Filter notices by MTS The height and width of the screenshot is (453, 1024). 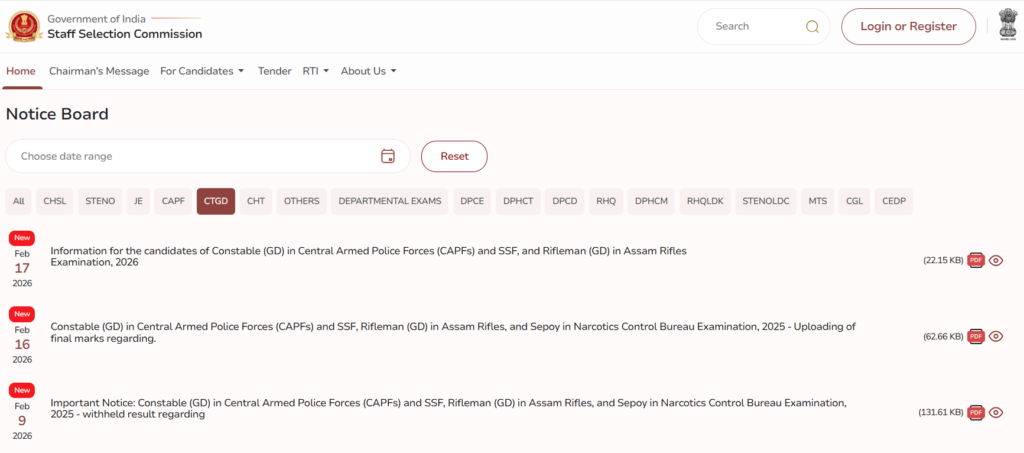point(818,202)
